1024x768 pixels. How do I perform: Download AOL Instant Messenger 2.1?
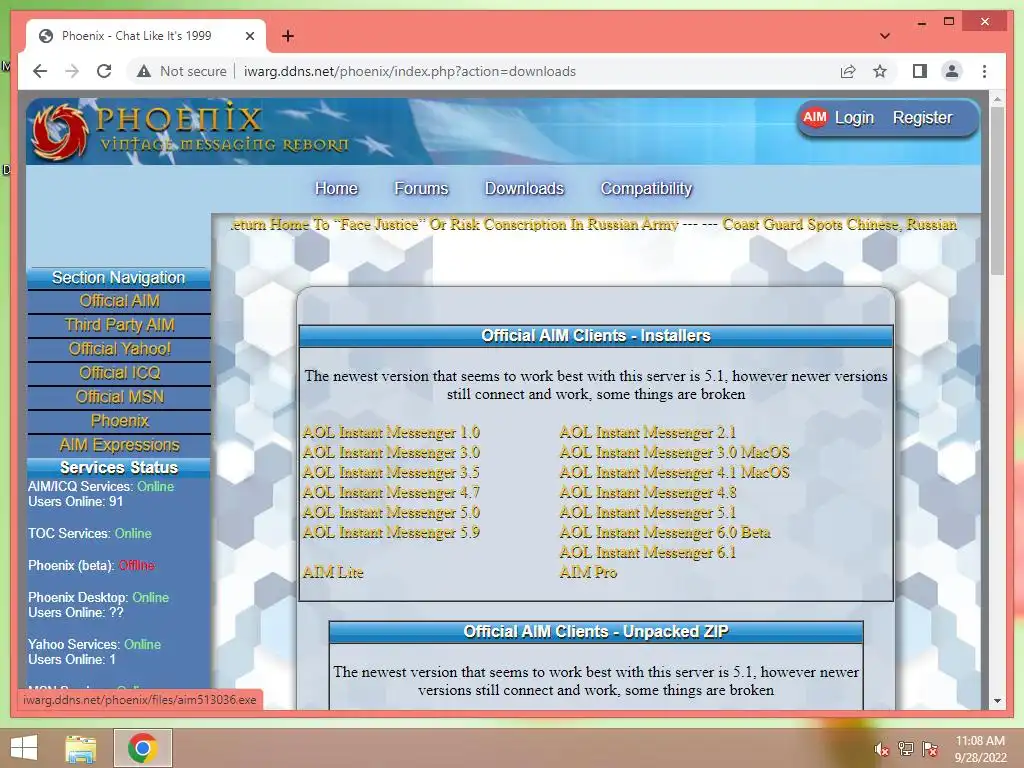click(648, 432)
